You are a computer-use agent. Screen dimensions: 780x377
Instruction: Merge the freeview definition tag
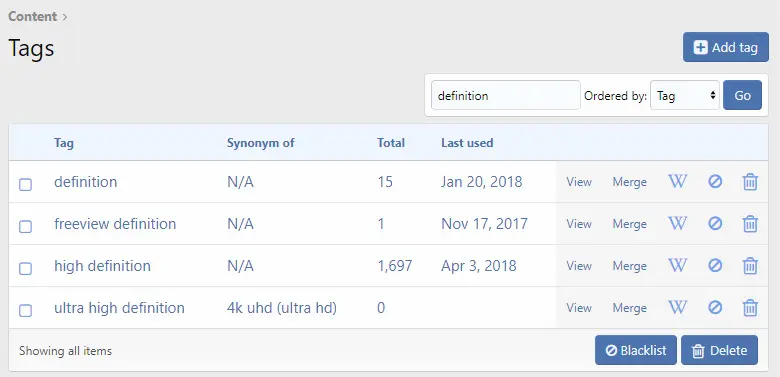pyautogui.click(x=629, y=224)
